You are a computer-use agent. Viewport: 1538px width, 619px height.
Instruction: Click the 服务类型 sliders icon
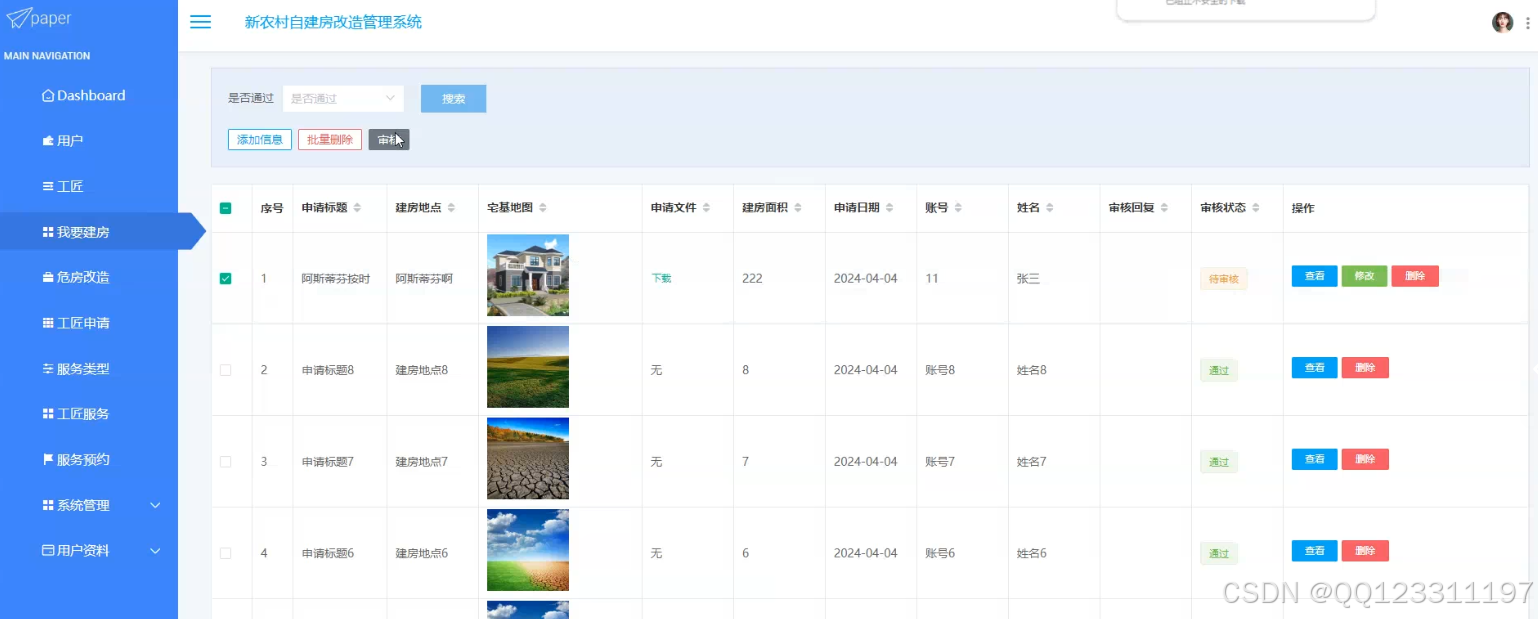48,369
